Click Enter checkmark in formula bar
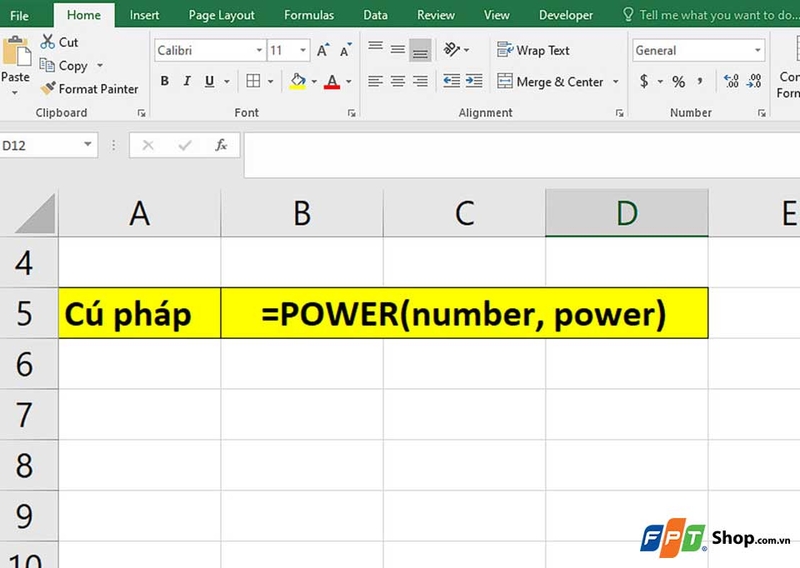The width and height of the screenshot is (800, 568). pos(185,145)
